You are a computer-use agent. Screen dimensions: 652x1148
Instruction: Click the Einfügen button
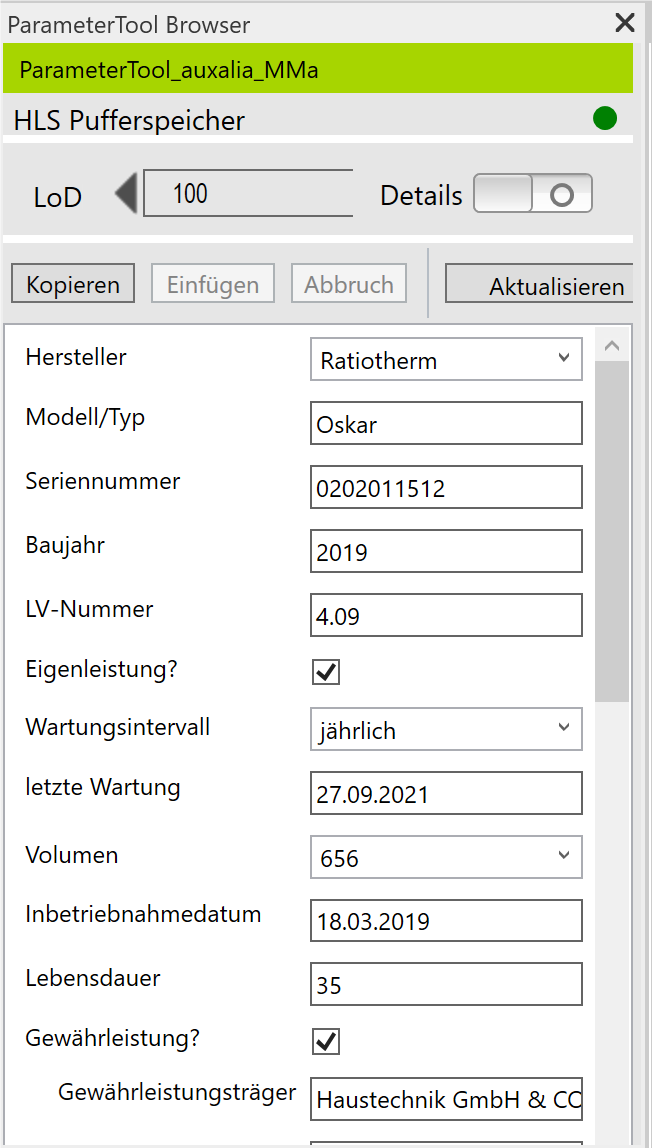213,284
